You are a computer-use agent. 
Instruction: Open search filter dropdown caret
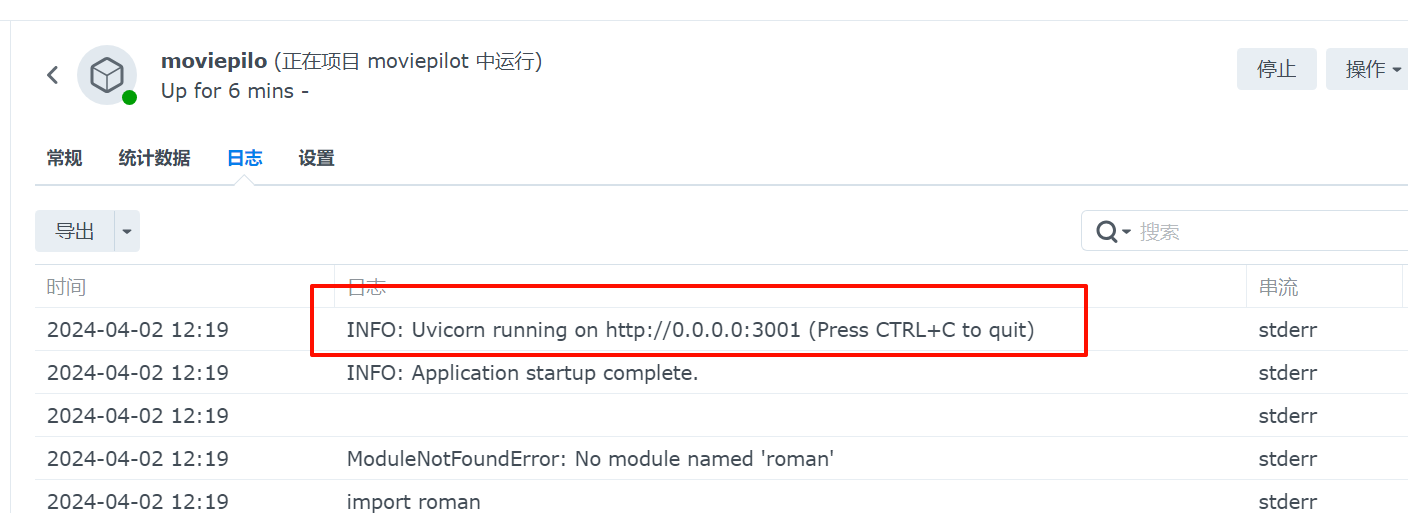pyautogui.click(x=1126, y=232)
